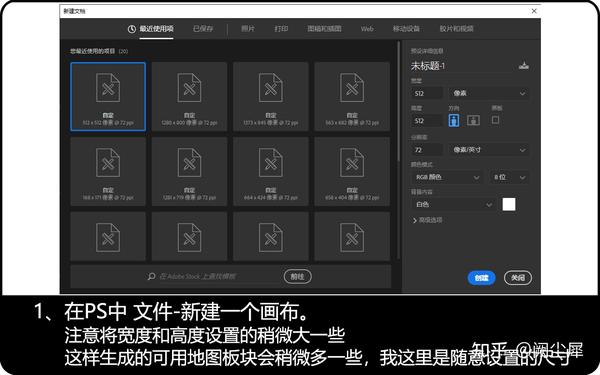This screenshot has width=600, height=375.
Task: Expand the 高级选项 advanced options section
Action: pos(427,220)
